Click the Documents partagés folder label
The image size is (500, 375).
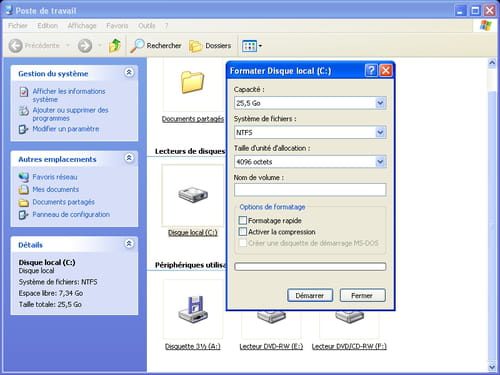pos(193,119)
